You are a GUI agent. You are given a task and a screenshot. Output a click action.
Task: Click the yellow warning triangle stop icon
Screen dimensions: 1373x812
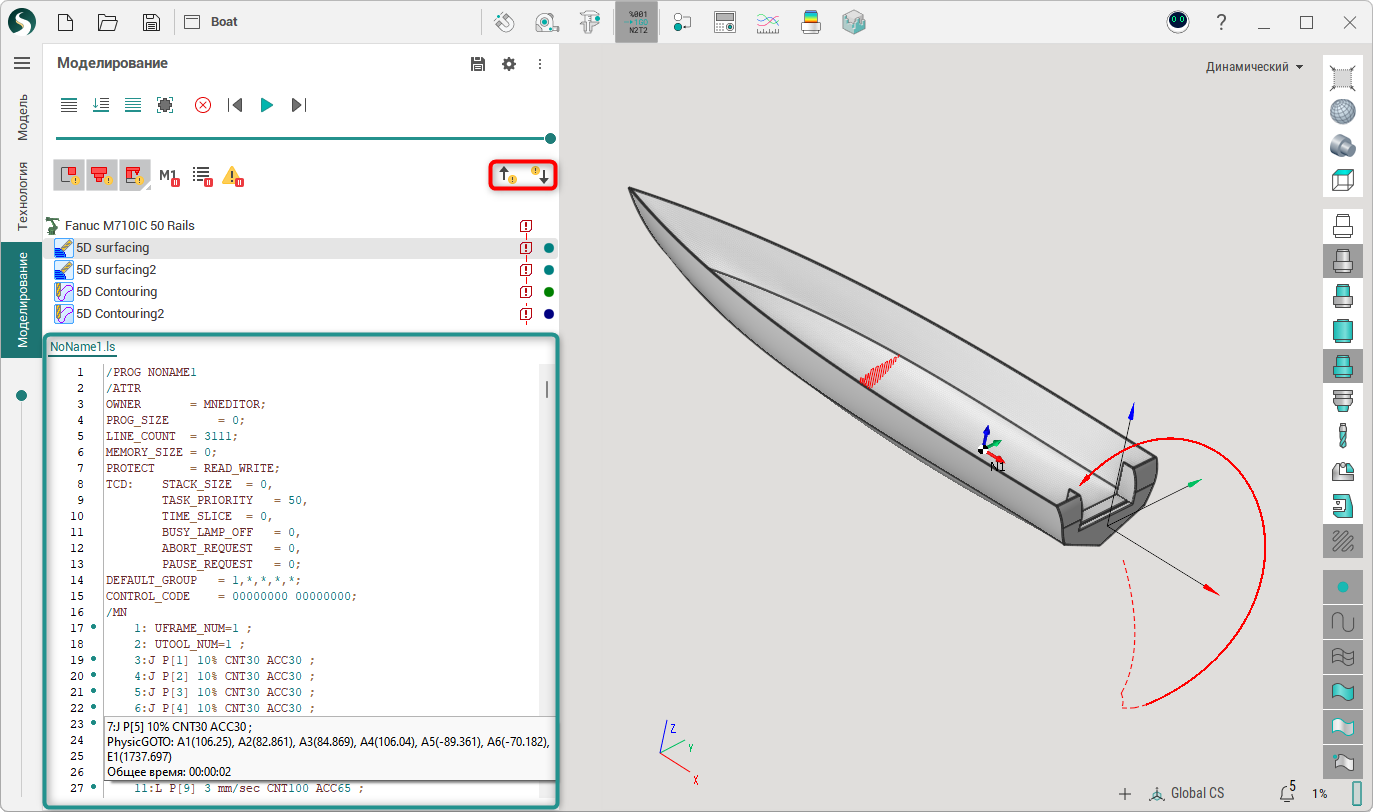pos(233,176)
